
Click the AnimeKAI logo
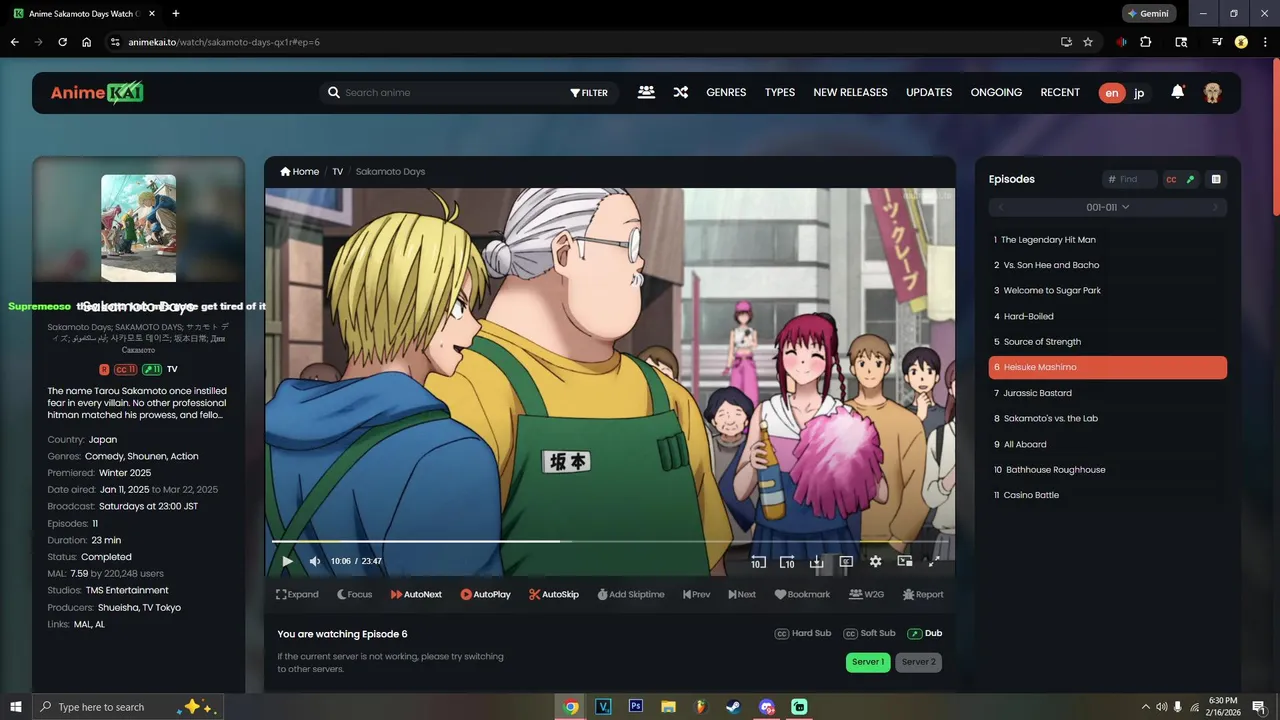point(97,92)
